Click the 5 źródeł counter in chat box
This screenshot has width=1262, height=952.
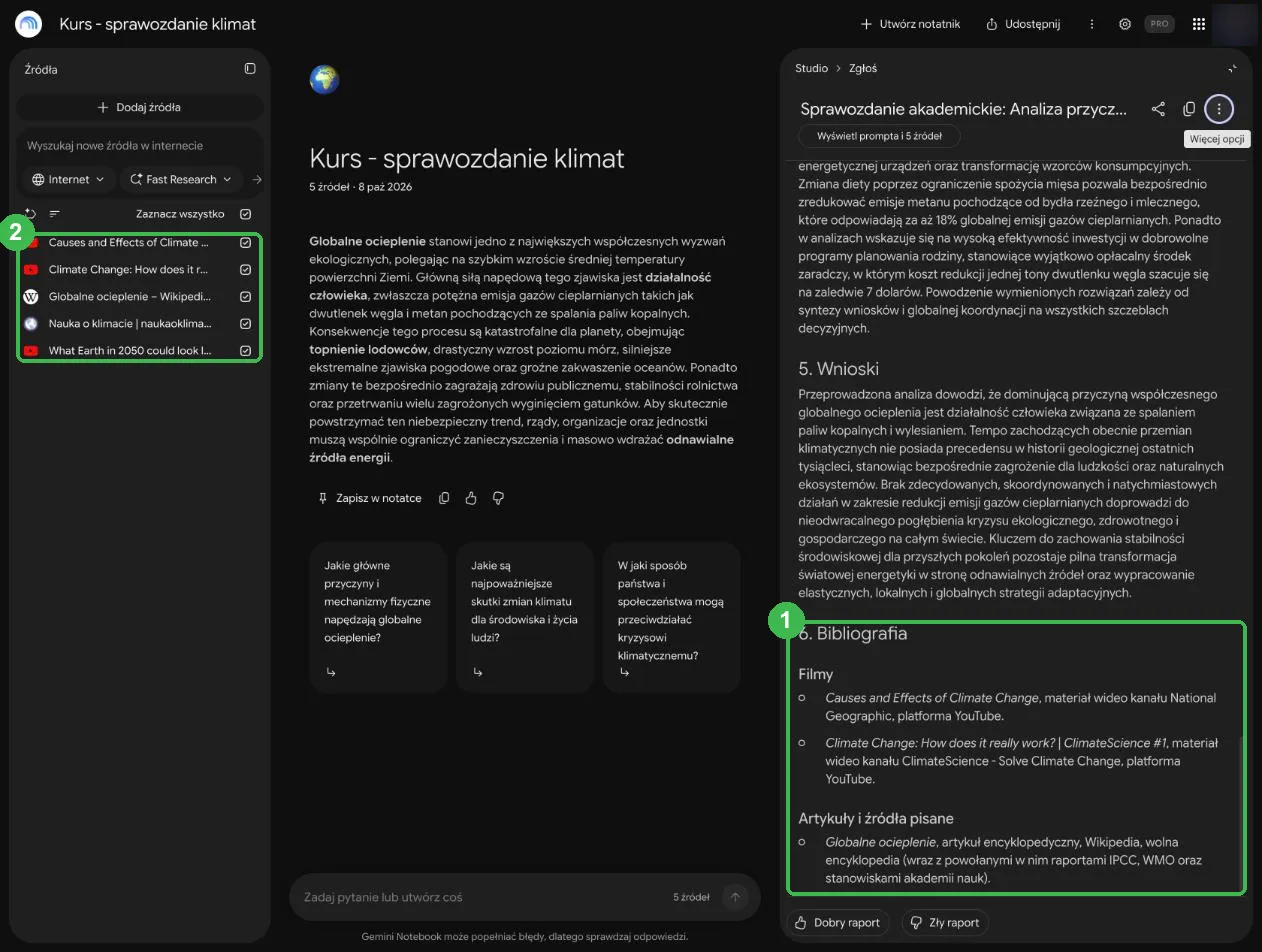click(691, 897)
